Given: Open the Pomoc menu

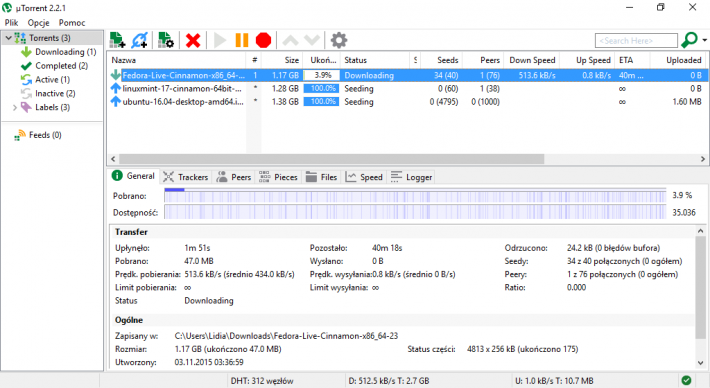Looking at the screenshot, I should [72, 23].
